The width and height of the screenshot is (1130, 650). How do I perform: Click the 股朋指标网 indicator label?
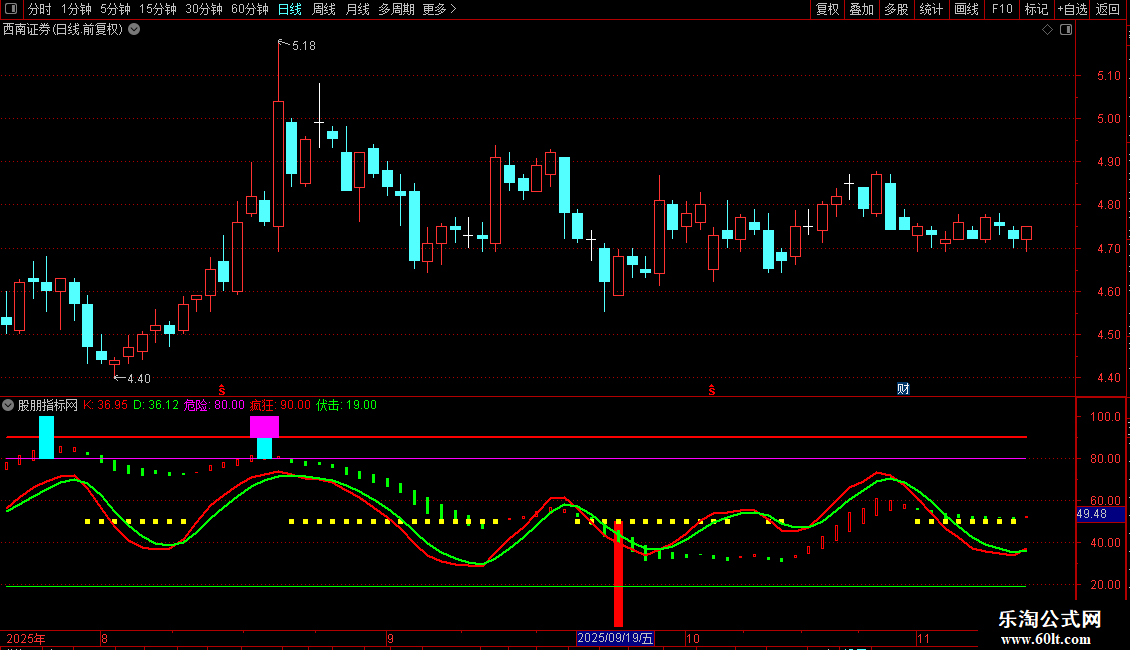pyautogui.click(x=48, y=405)
